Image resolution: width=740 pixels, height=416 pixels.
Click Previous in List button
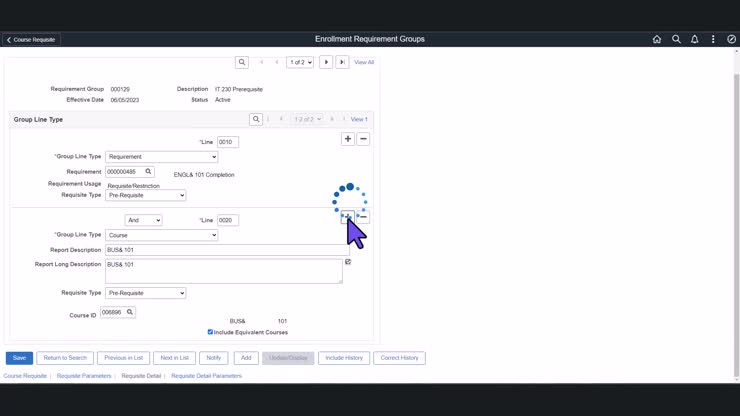[x=124, y=358]
